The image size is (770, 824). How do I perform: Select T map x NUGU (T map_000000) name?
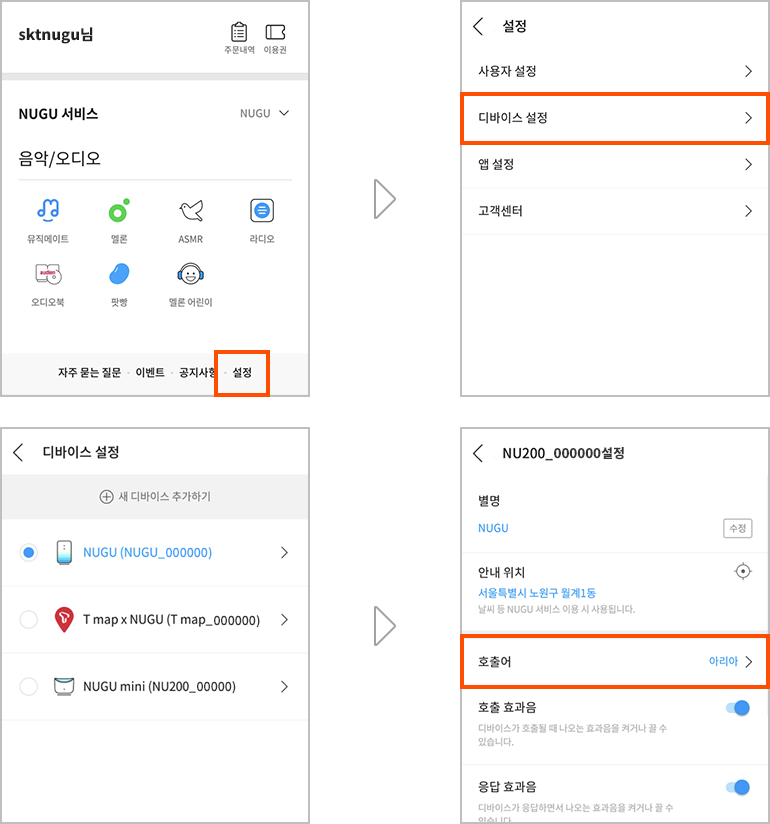click(x=171, y=620)
